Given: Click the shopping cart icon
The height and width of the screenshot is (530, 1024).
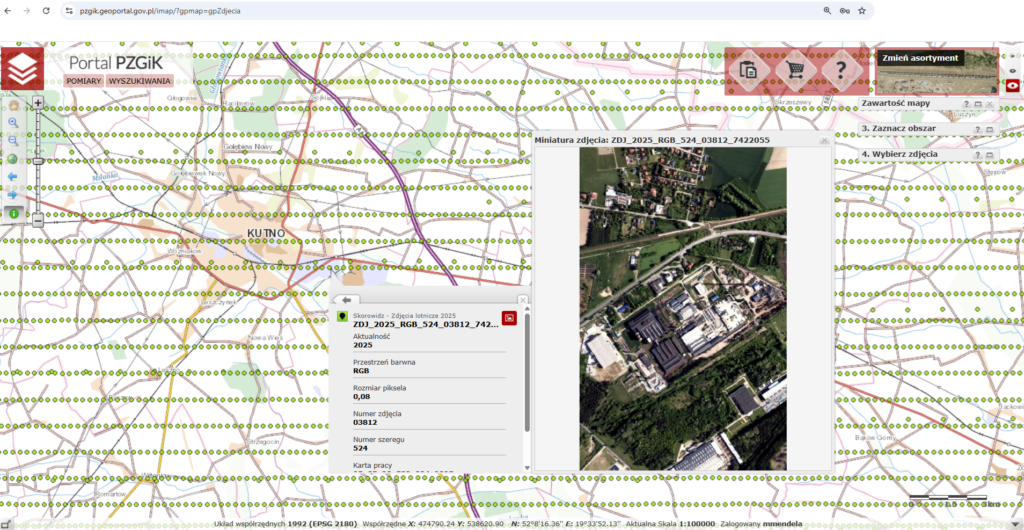Looking at the screenshot, I should [796, 70].
